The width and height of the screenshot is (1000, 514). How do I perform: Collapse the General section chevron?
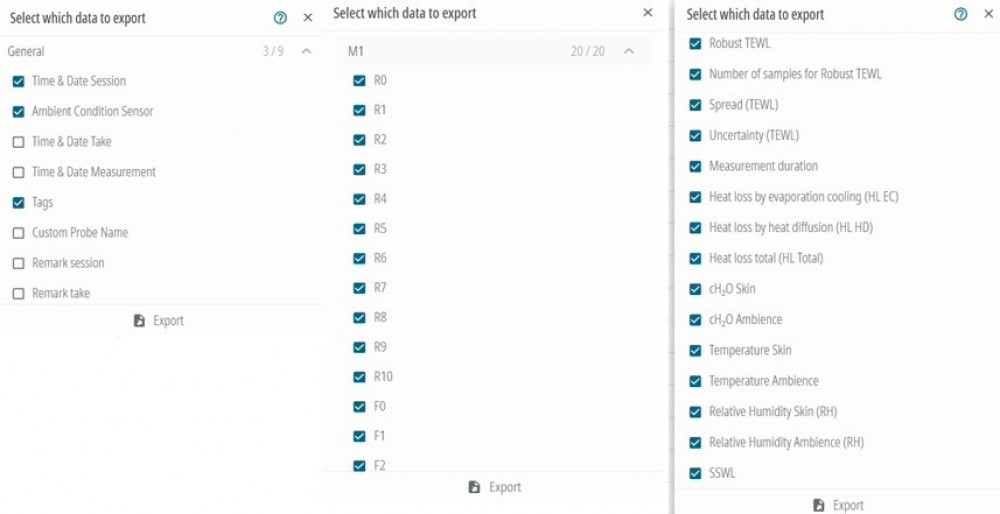(306, 51)
